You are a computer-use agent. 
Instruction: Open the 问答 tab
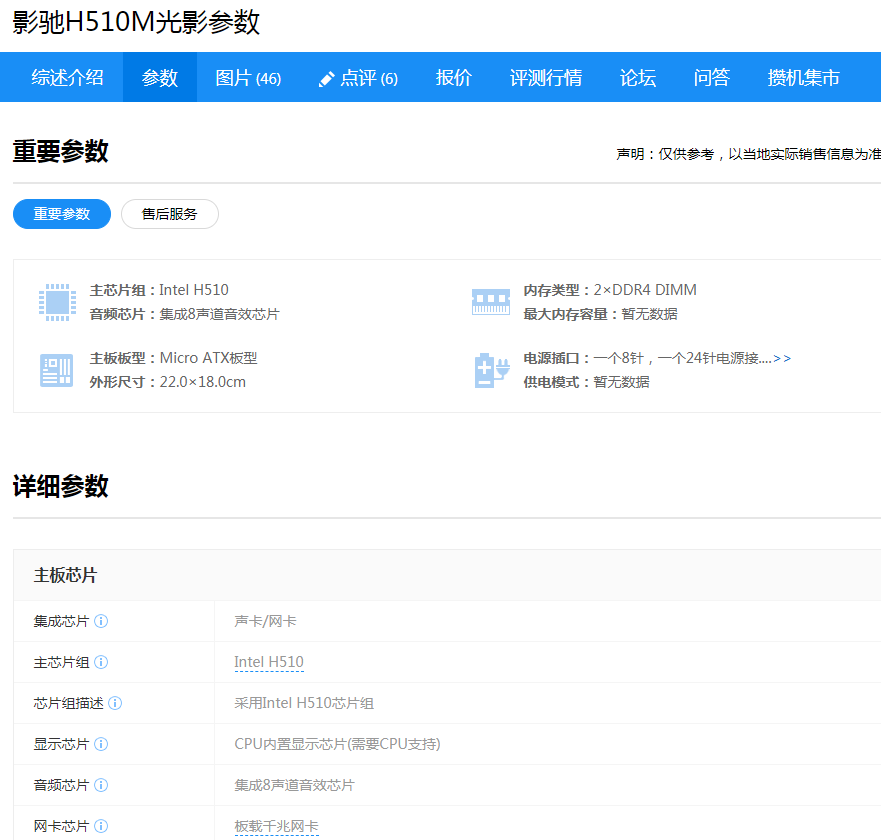point(711,78)
